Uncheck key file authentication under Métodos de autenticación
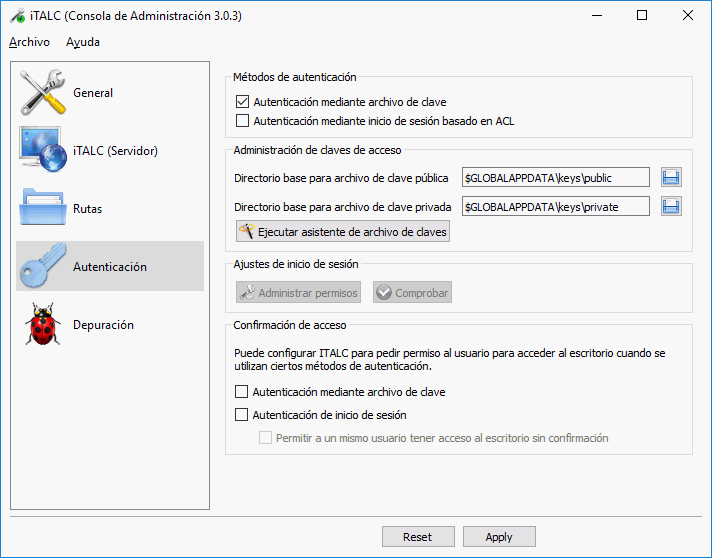 pos(242,102)
